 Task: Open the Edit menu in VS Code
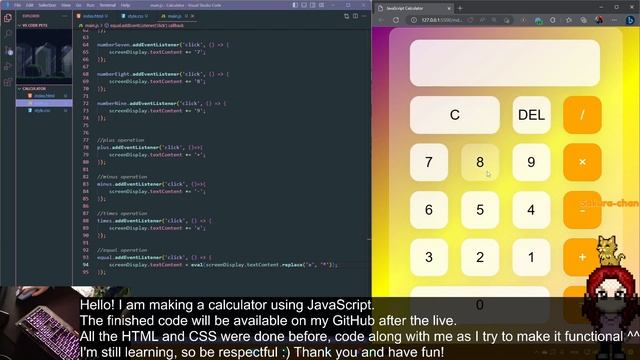click(x=29, y=5)
